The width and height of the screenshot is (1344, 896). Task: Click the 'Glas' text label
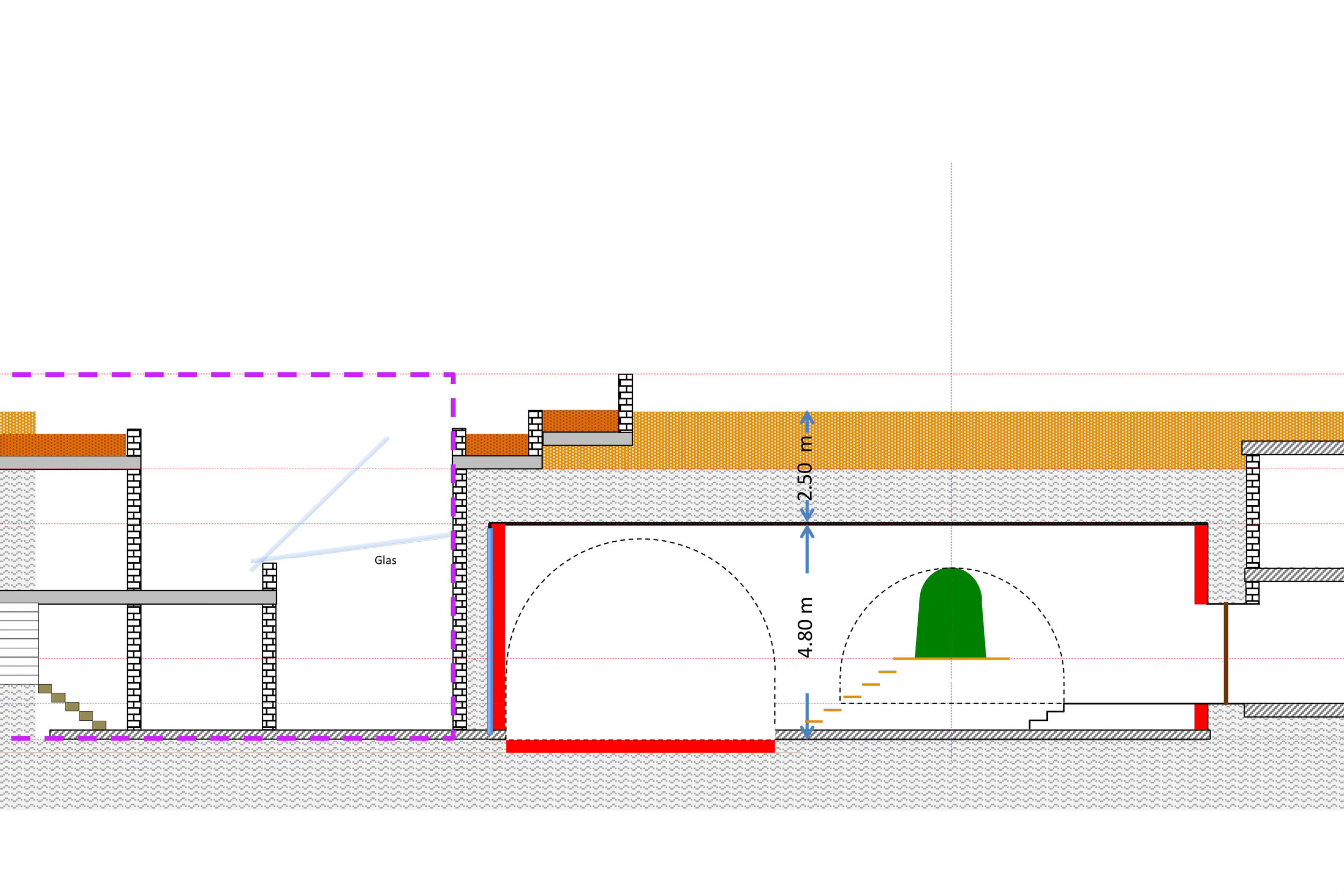tap(385, 561)
